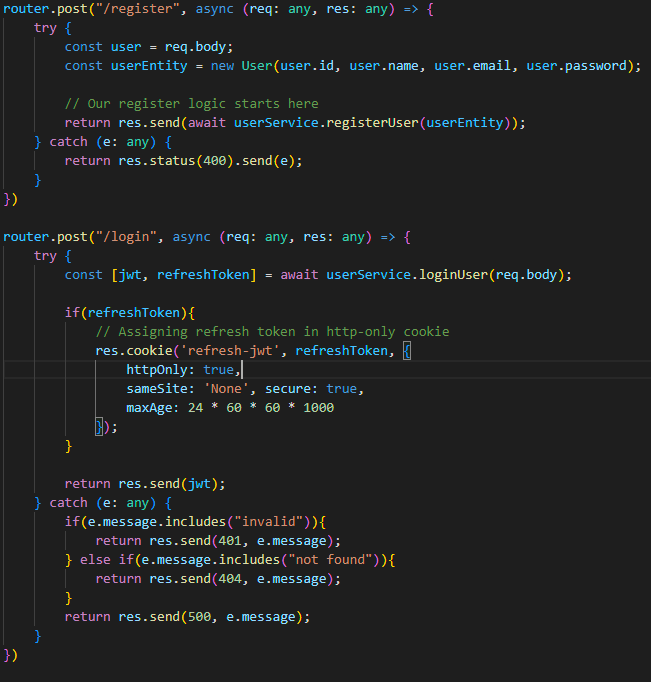651x682 pixels.
Task: Click the number 1000 in maxAge
Action: click(x=318, y=408)
